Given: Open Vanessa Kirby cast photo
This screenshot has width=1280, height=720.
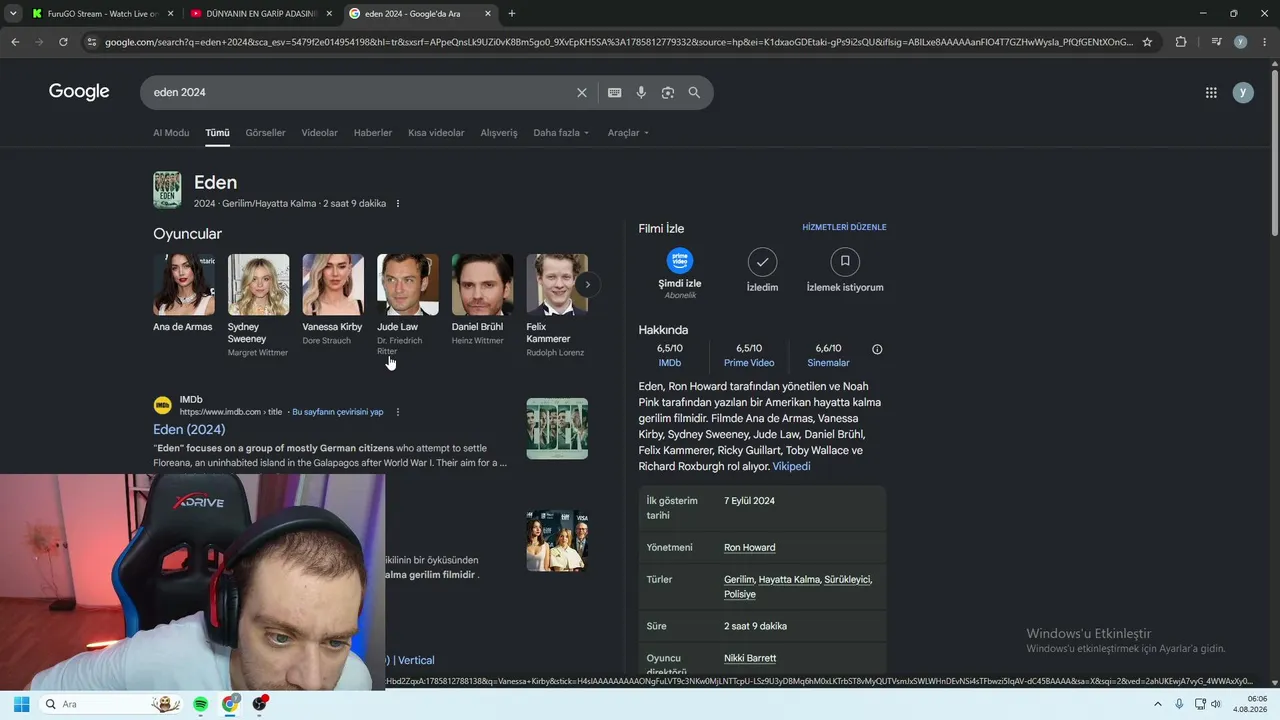Looking at the screenshot, I should [x=333, y=284].
